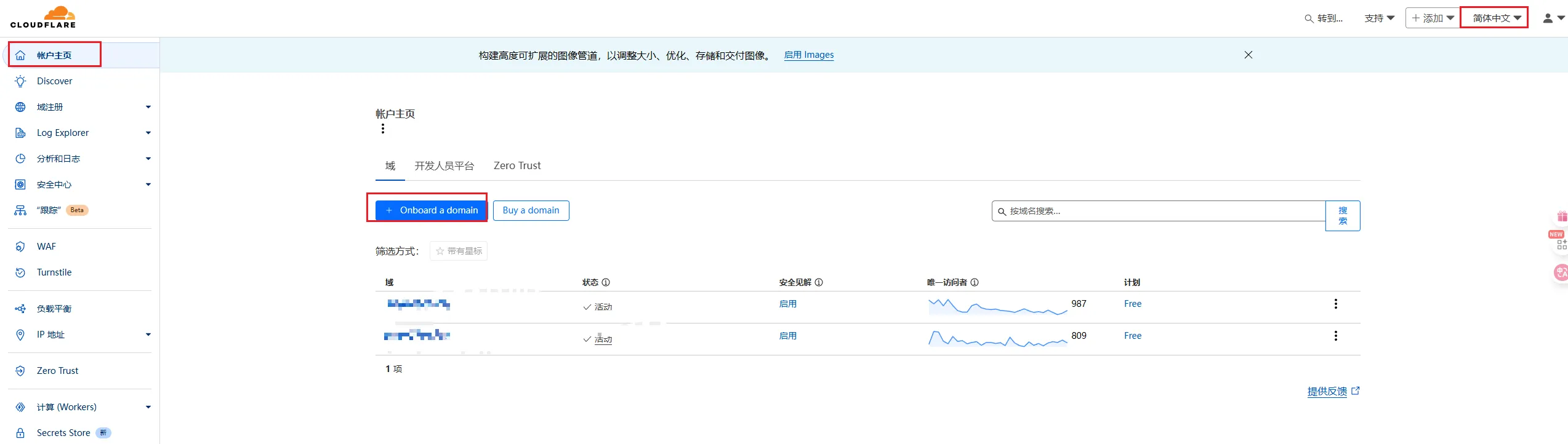
Task: Dismiss the Images promotion banner
Action: point(1248,55)
